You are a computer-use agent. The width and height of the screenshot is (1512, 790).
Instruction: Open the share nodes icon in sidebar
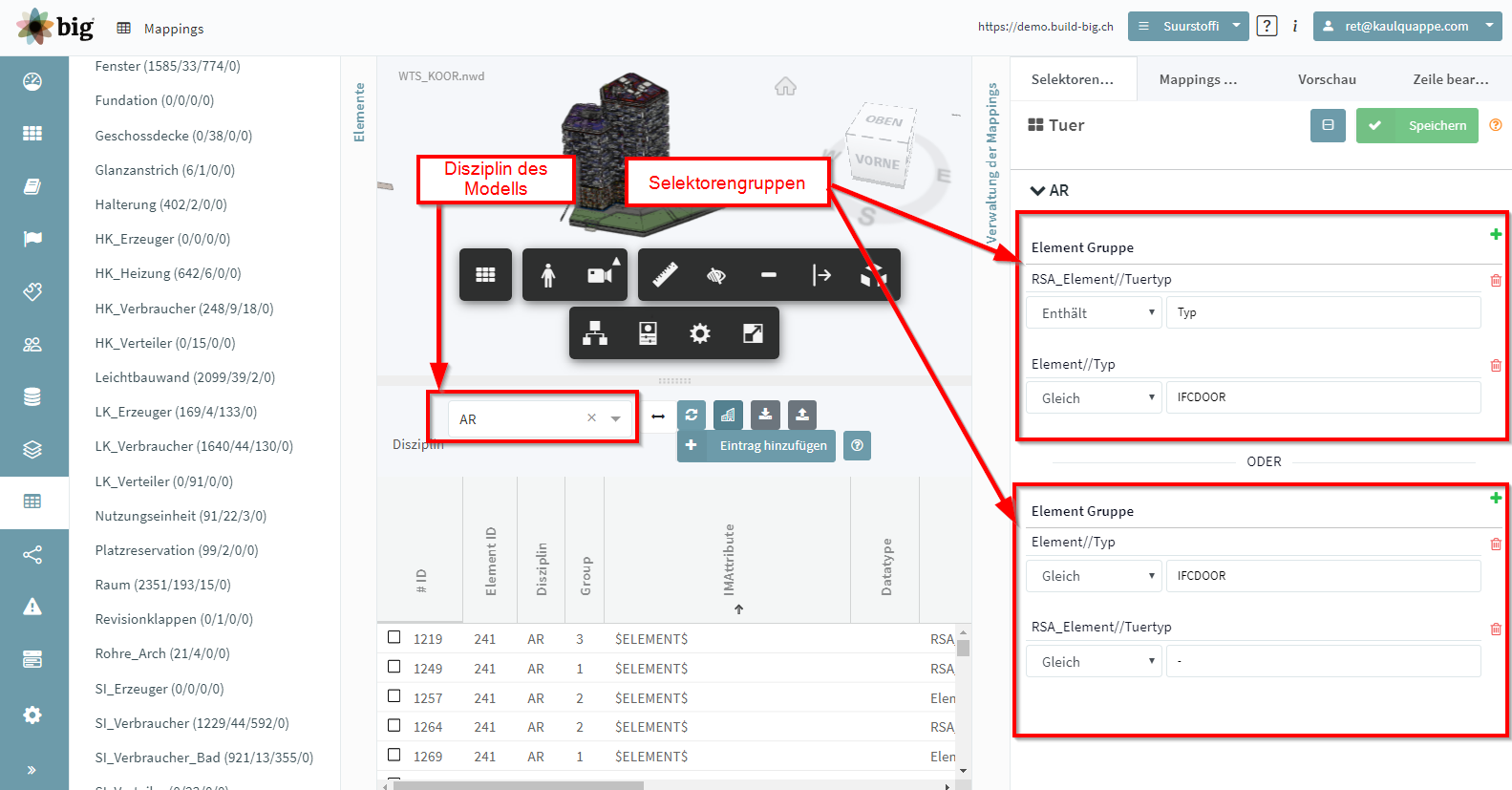tap(32, 554)
